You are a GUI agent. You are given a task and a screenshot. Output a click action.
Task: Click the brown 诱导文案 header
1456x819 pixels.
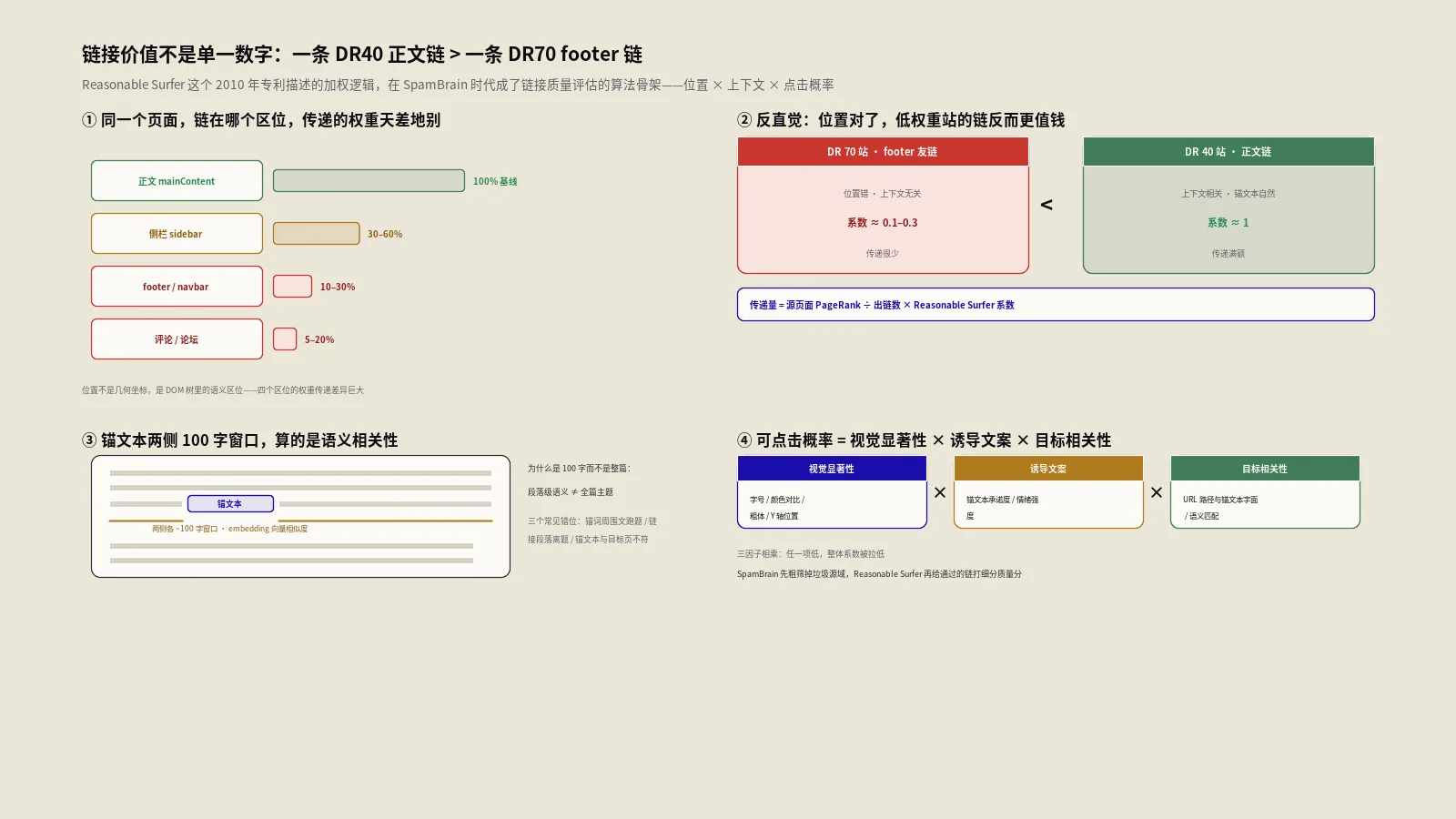coord(1048,469)
